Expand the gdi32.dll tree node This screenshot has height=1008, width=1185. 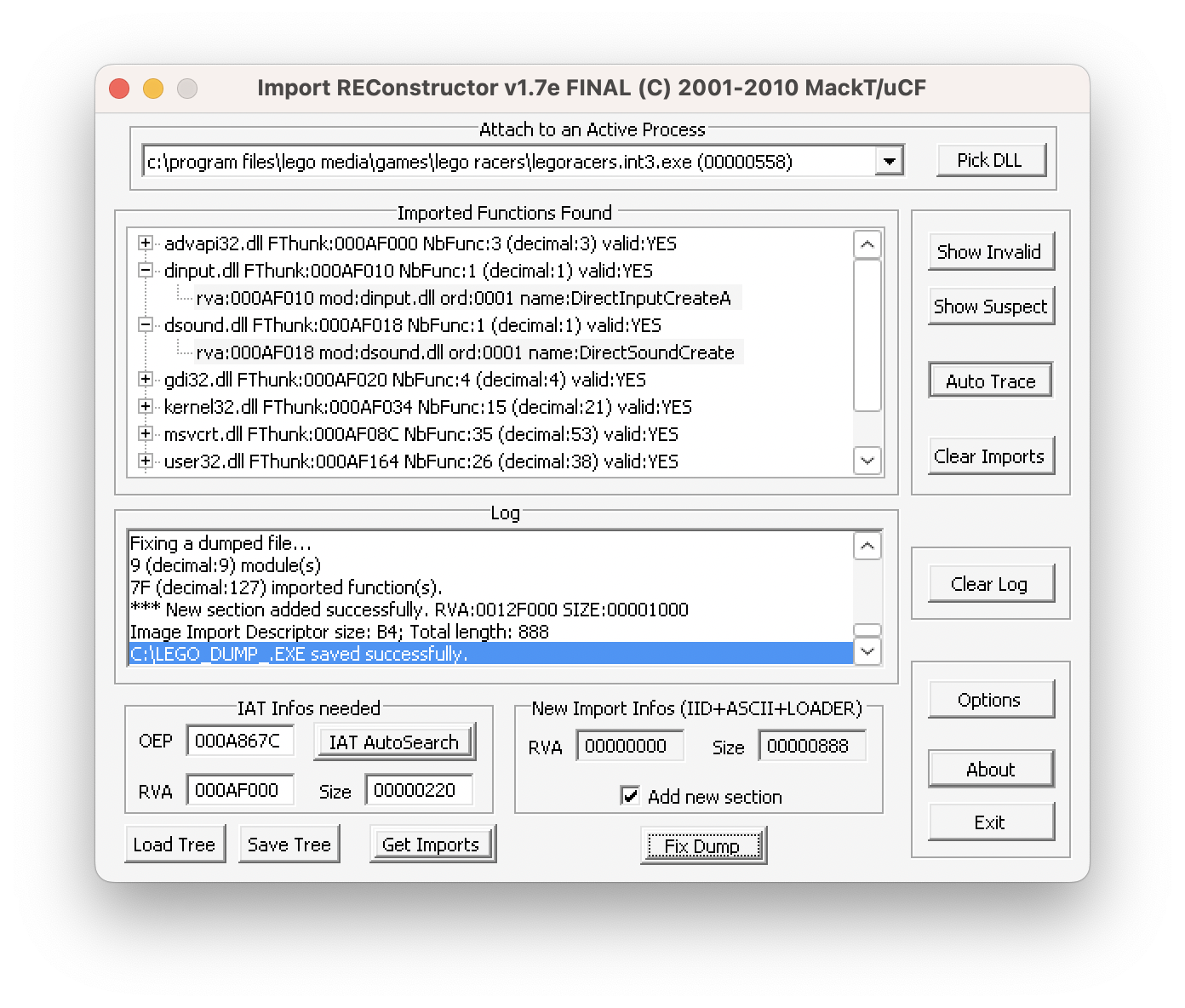(x=146, y=380)
